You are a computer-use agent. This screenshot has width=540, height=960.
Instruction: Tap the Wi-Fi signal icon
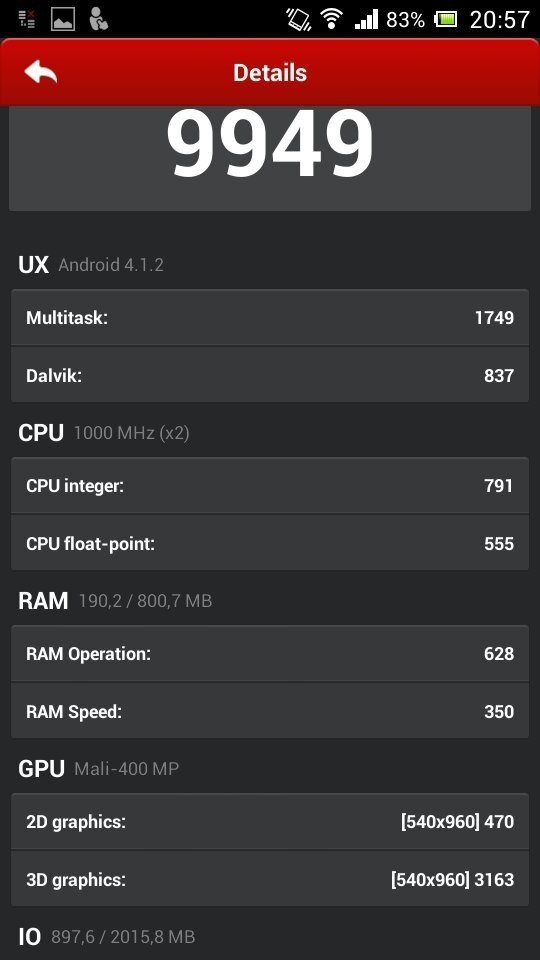[x=332, y=19]
